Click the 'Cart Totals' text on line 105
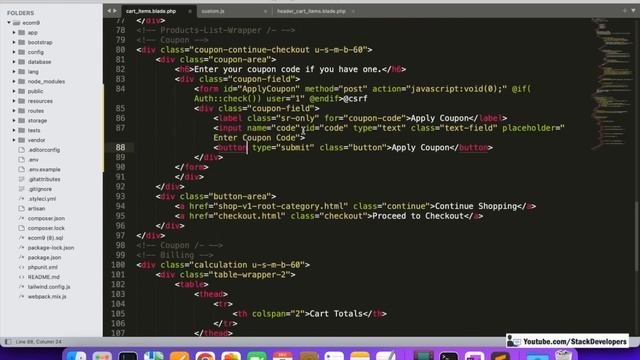 pyautogui.click(x=336, y=314)
